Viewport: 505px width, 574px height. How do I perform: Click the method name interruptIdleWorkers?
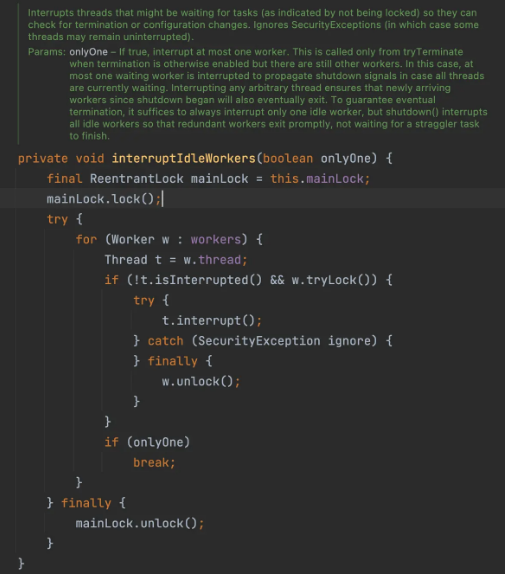pyautogui.click(x=183, y=159)
